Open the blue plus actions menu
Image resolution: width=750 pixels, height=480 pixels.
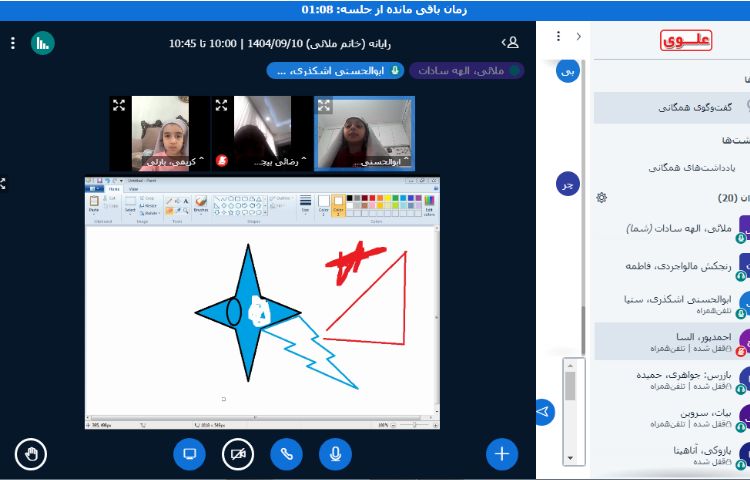(x=502, y=454)
